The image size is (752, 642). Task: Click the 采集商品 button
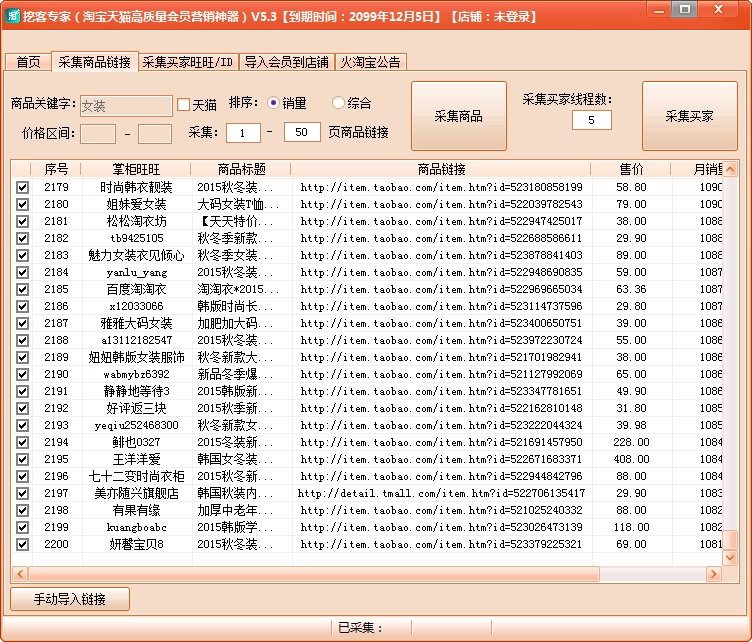(458, 116)
